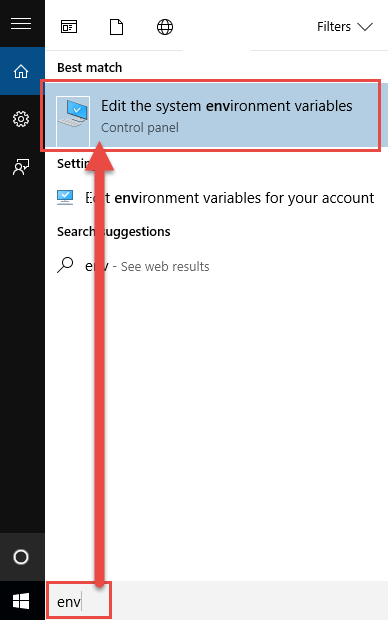The image size is (388, 620).
Task: Click the Best match heading
Action: 89,67
